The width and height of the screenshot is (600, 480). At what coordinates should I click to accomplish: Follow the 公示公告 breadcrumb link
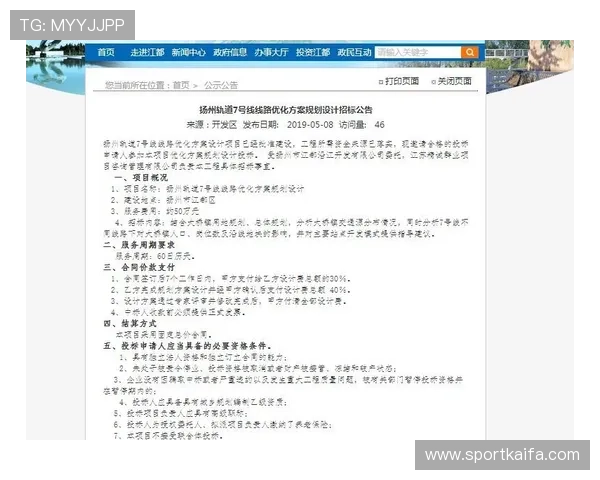(x=221, y=85)
